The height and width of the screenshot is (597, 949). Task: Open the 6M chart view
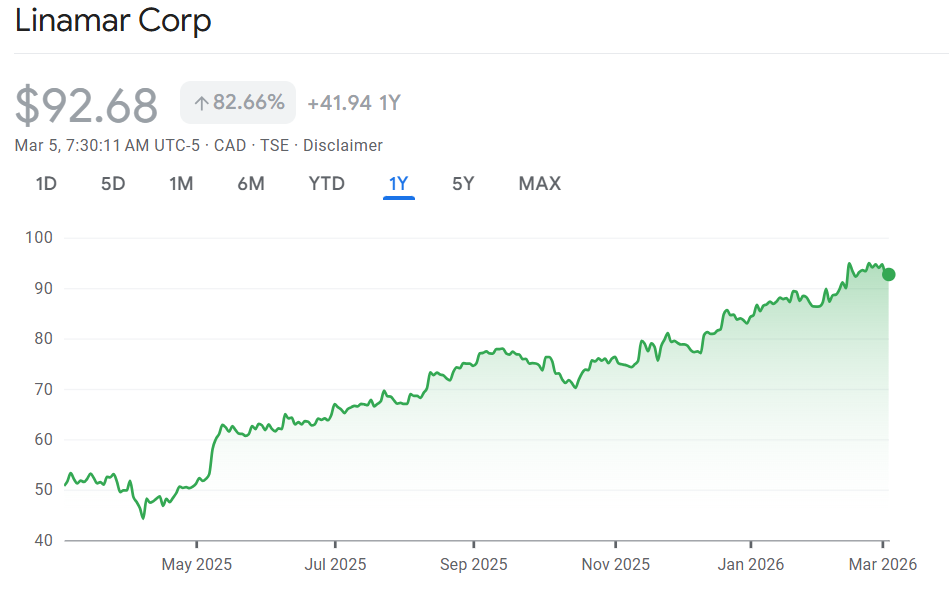(251, 184)
